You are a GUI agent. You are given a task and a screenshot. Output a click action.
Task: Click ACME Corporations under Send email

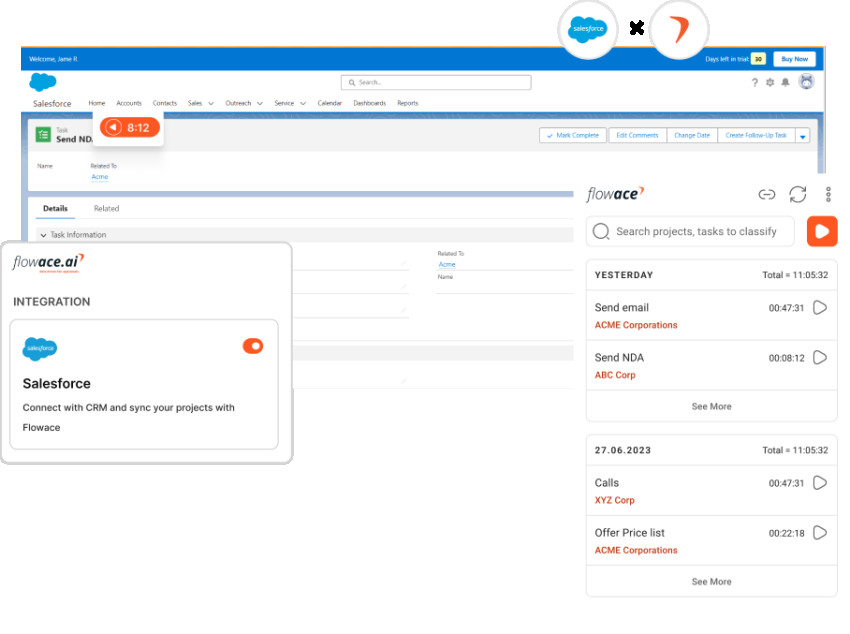(636, 325)
